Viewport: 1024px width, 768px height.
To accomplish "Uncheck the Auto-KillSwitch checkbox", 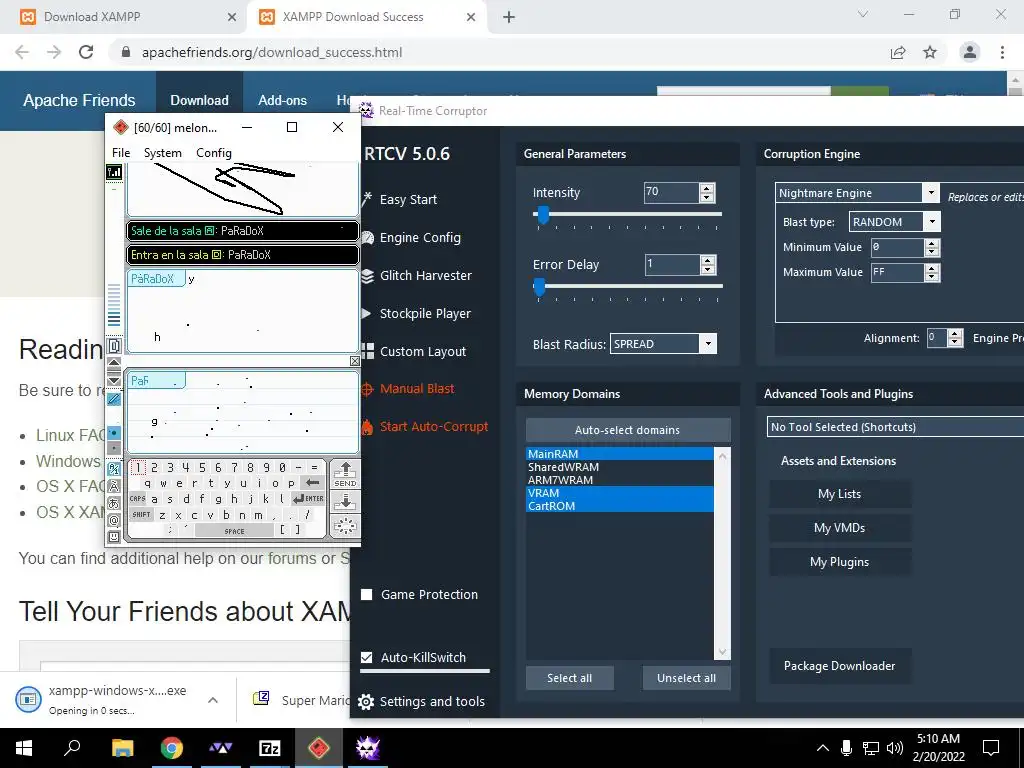I will coord(366,658).
